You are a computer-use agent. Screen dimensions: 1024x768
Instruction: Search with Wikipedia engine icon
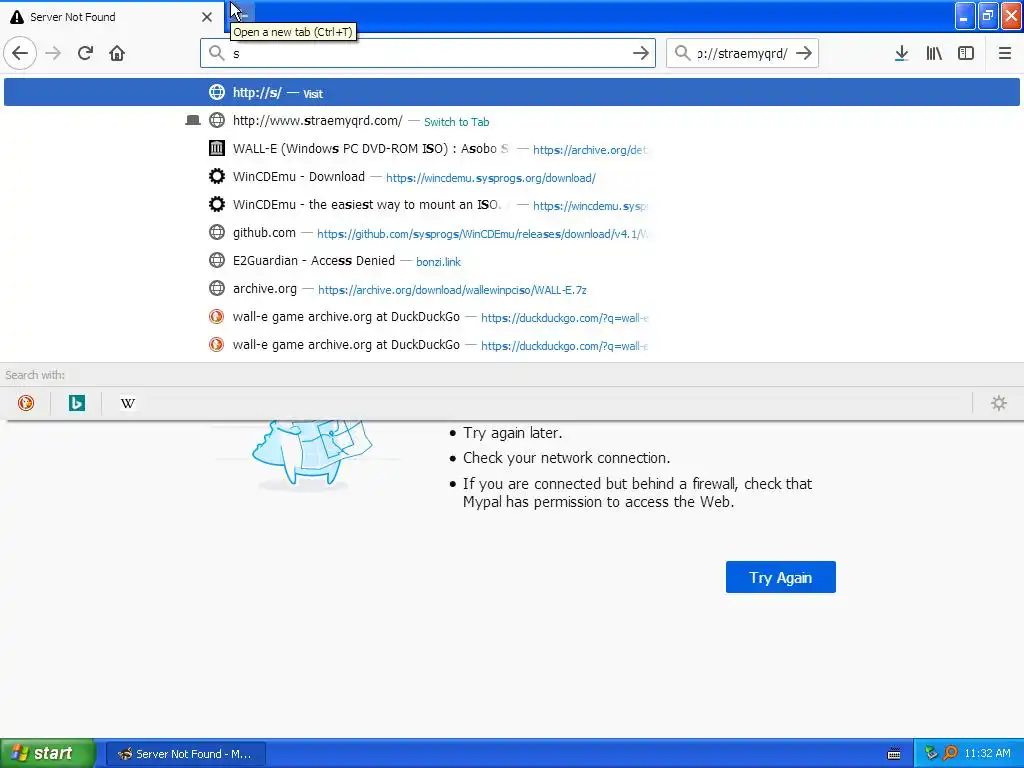pos(127,403)
